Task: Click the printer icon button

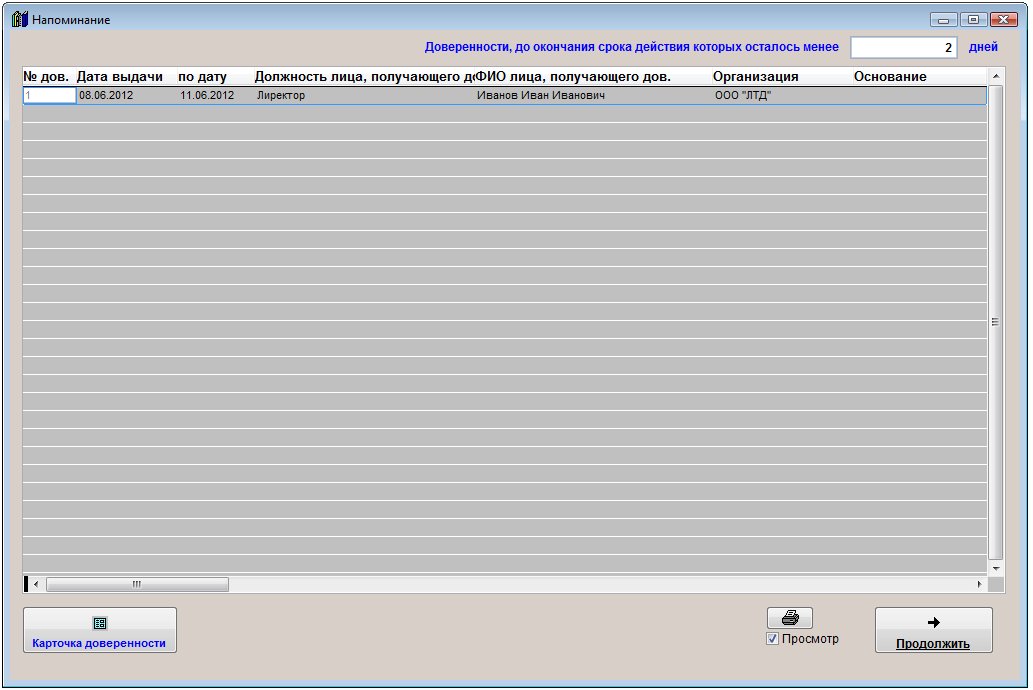Action: (x=789, y=618)
